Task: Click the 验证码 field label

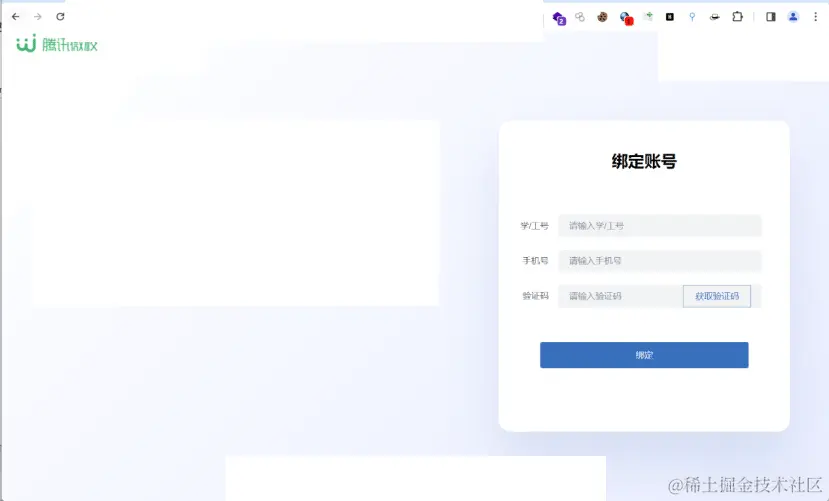Action: tap(536, 296)
